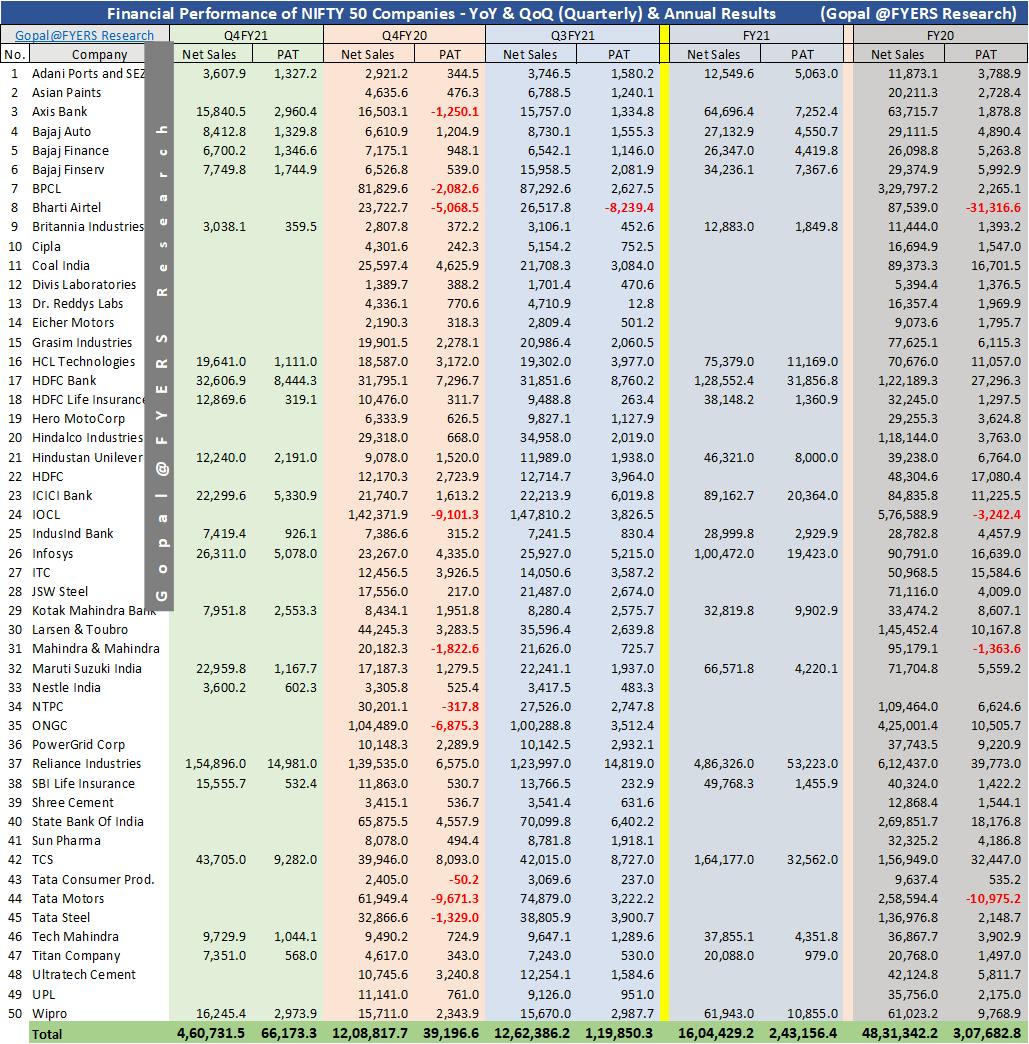Viewport: 1029px width, 1044px height.
Task: Select the FY21 annual header cell
Action: click(756, 35)
